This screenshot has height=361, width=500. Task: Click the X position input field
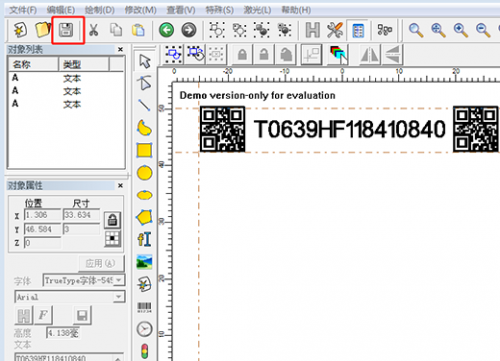(x=43, y=215)
